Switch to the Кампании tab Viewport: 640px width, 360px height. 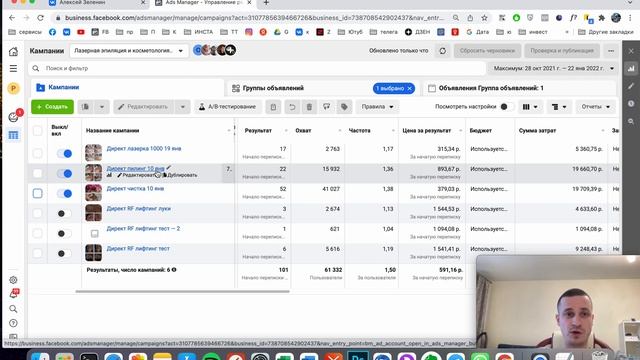127,87
